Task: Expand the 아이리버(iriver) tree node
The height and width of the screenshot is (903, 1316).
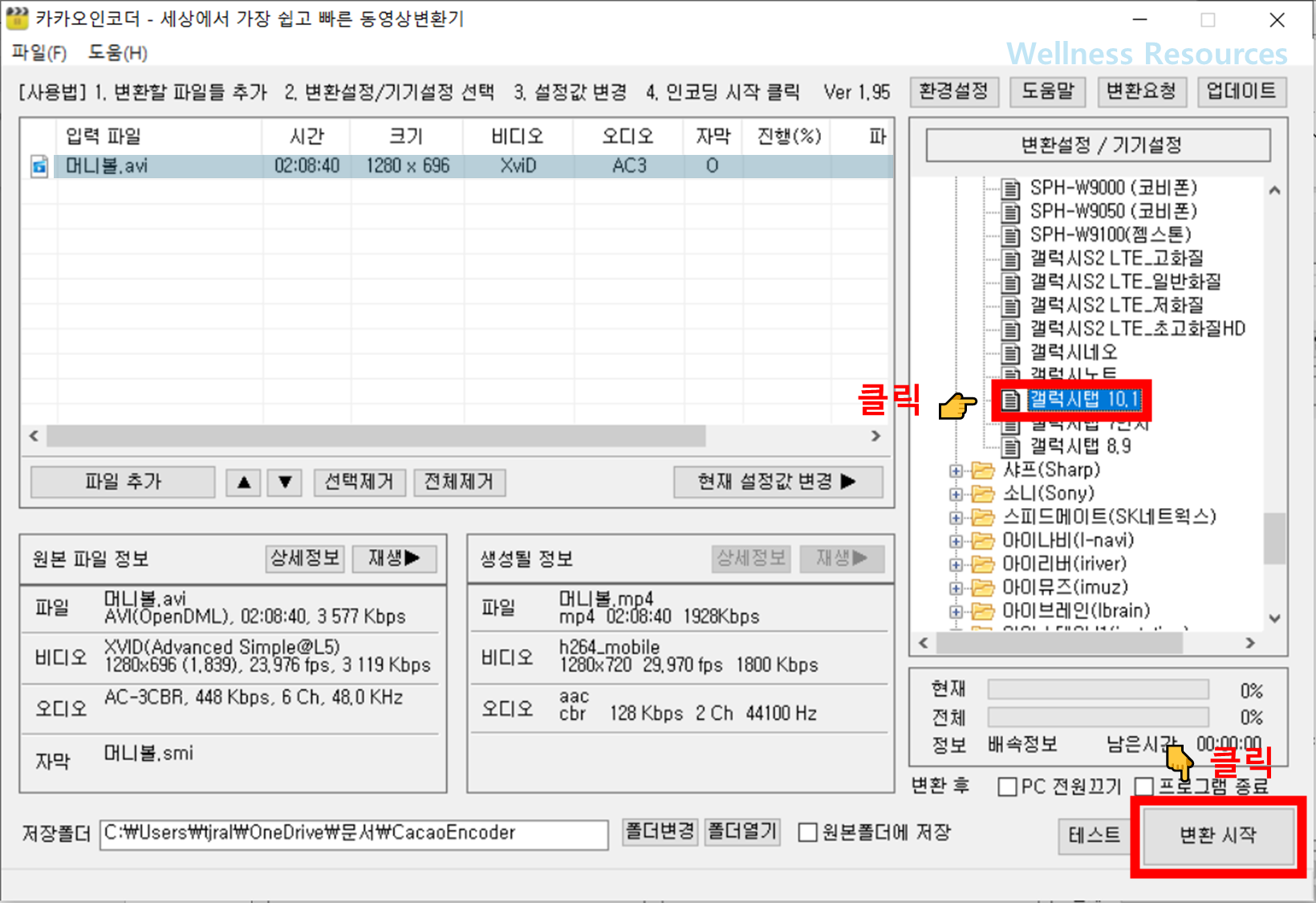Action: (x=956, y=564)
